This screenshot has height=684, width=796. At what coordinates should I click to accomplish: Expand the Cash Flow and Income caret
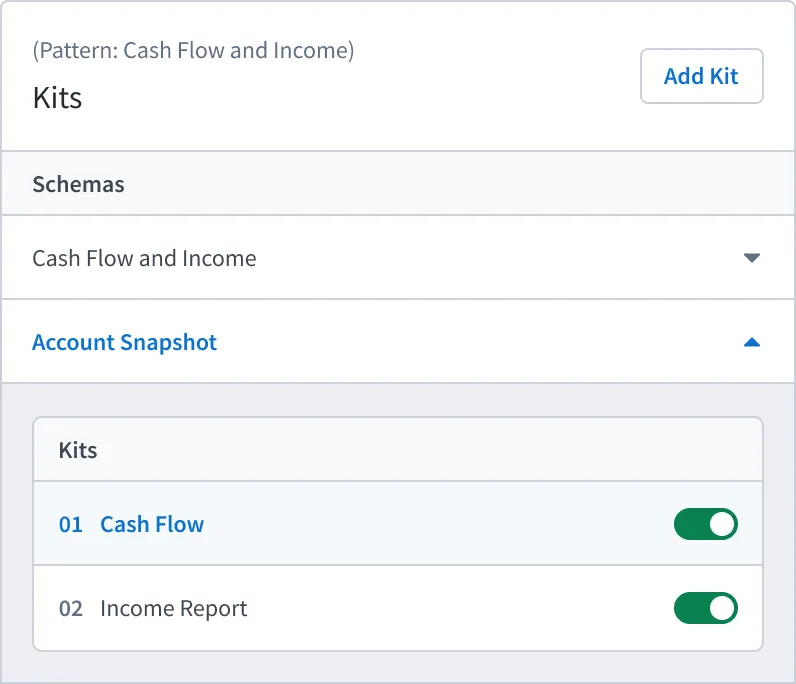click(x=752, y=258)
